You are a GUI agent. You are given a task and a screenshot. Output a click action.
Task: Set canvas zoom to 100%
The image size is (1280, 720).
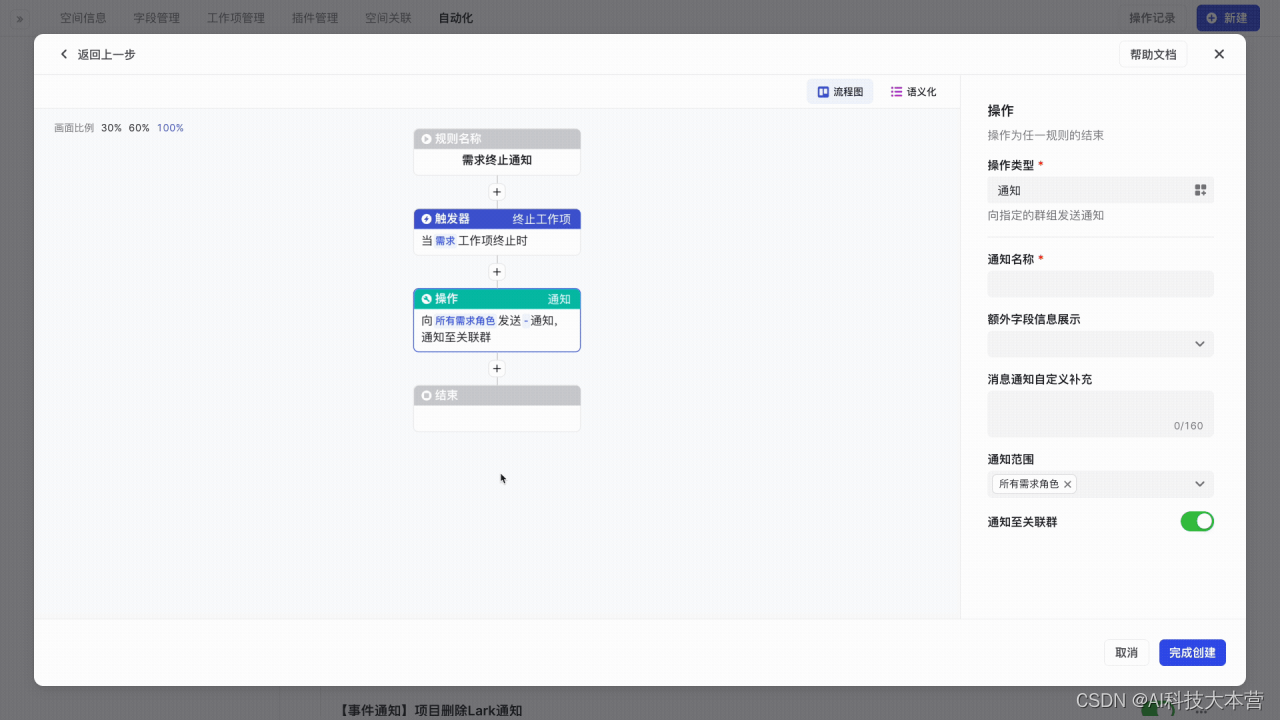point(170,128)
